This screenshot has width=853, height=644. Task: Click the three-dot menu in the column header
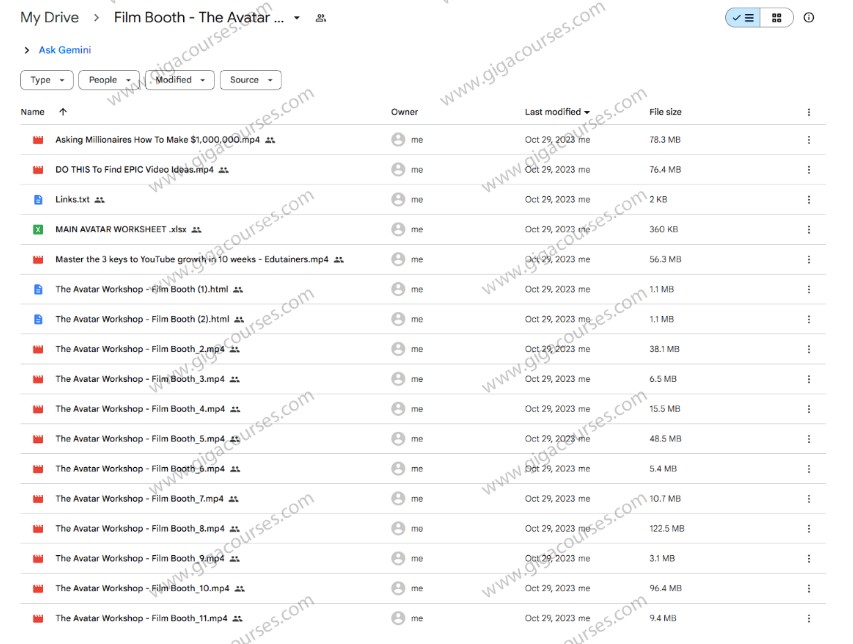pos(809,112)
